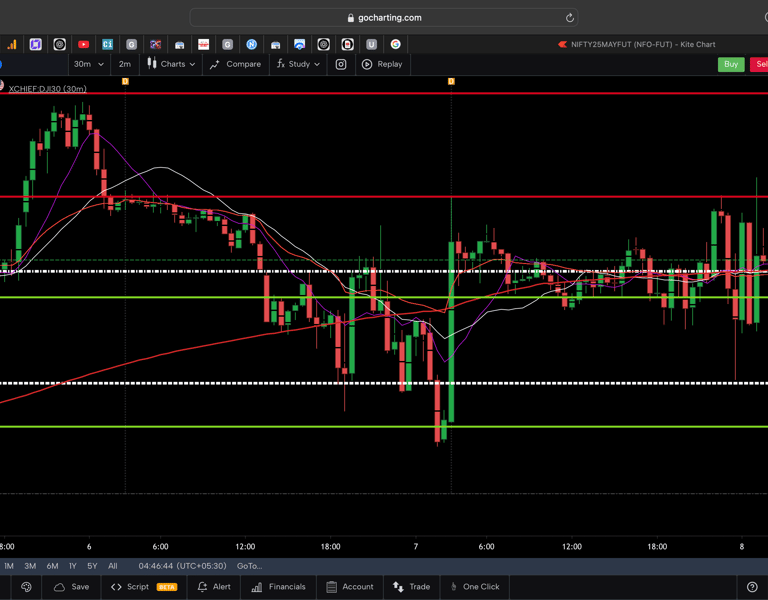
Task: Open the YouTube bookmark
Action: coord(83,45)
